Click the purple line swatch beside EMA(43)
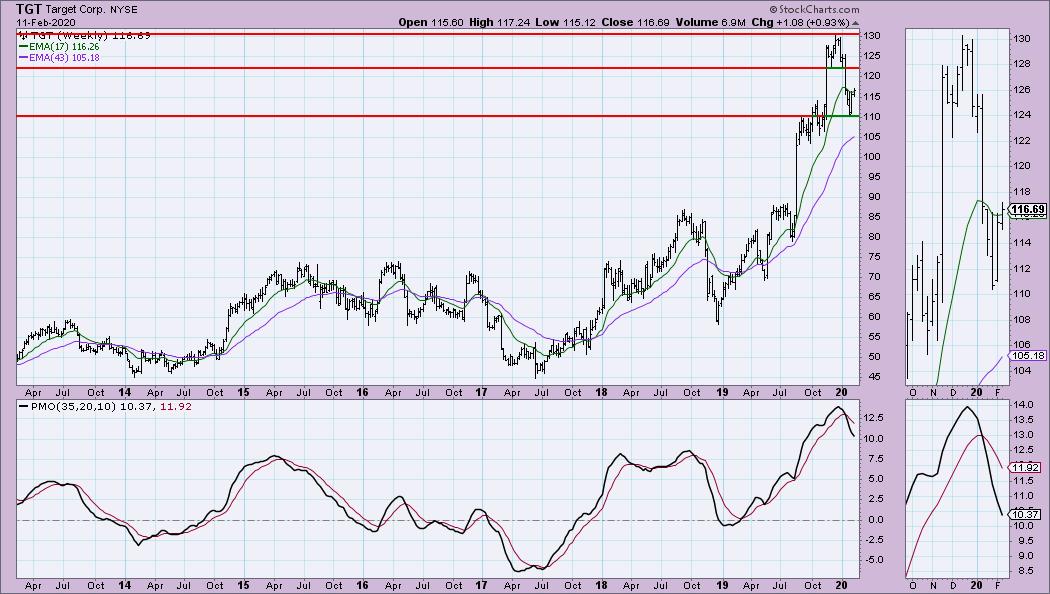Screen dimensions: 1050x594 [x=23, y=58]
